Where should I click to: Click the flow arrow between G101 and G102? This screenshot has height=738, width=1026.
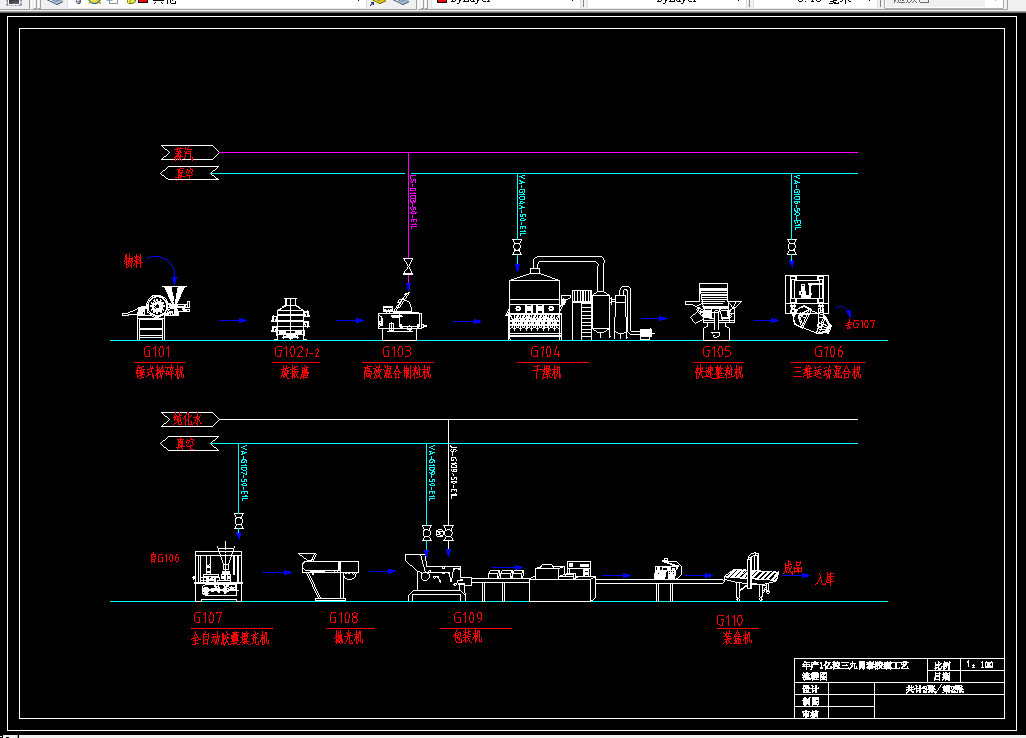(233, 321)
